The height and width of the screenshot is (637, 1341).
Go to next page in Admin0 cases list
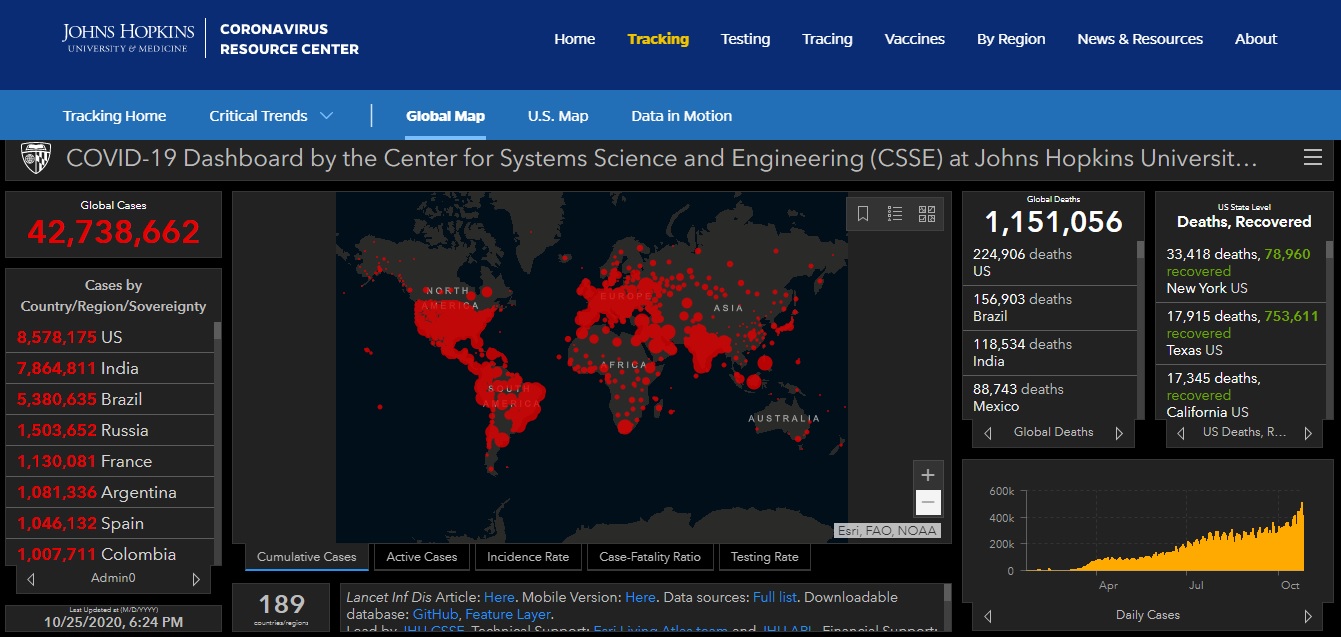(196, 579)
